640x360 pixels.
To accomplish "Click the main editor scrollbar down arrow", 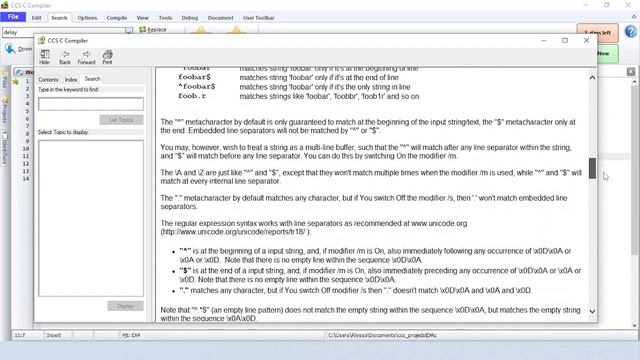I will coord(635,325).
